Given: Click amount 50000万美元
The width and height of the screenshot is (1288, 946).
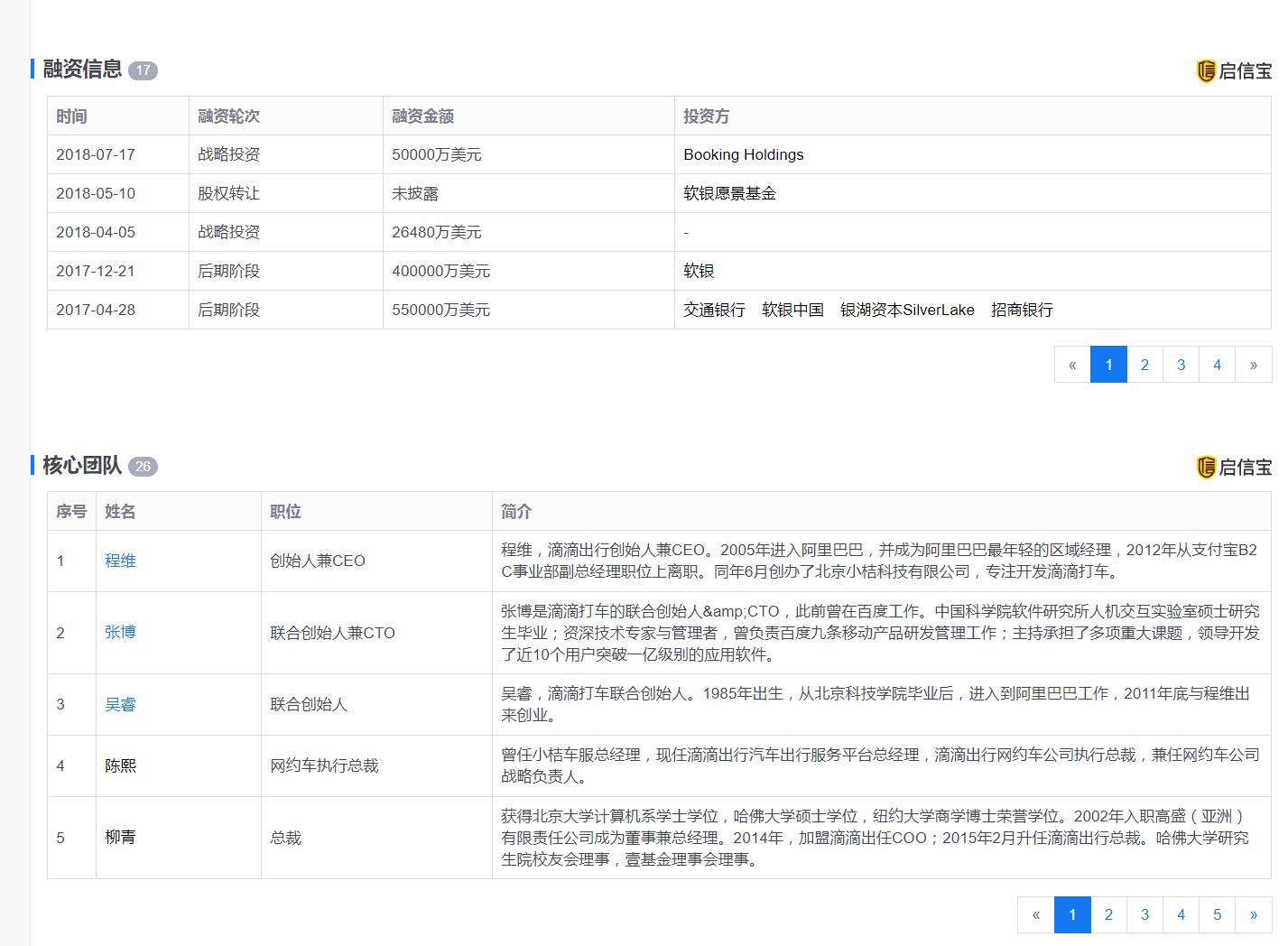Looking at the screenshot, I should pos(437,154).
